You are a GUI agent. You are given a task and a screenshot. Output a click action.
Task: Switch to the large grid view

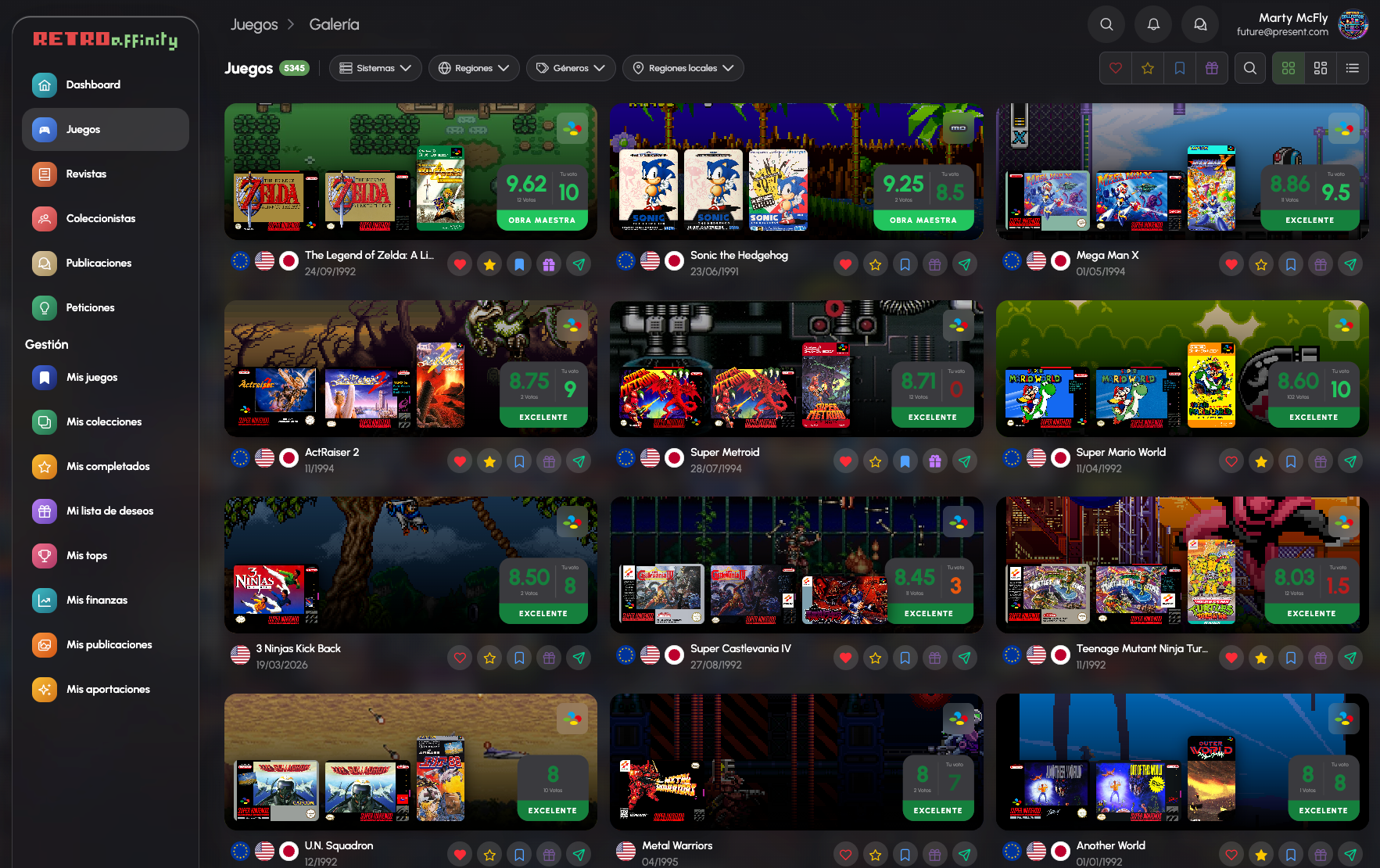(x=1321, y=68)
